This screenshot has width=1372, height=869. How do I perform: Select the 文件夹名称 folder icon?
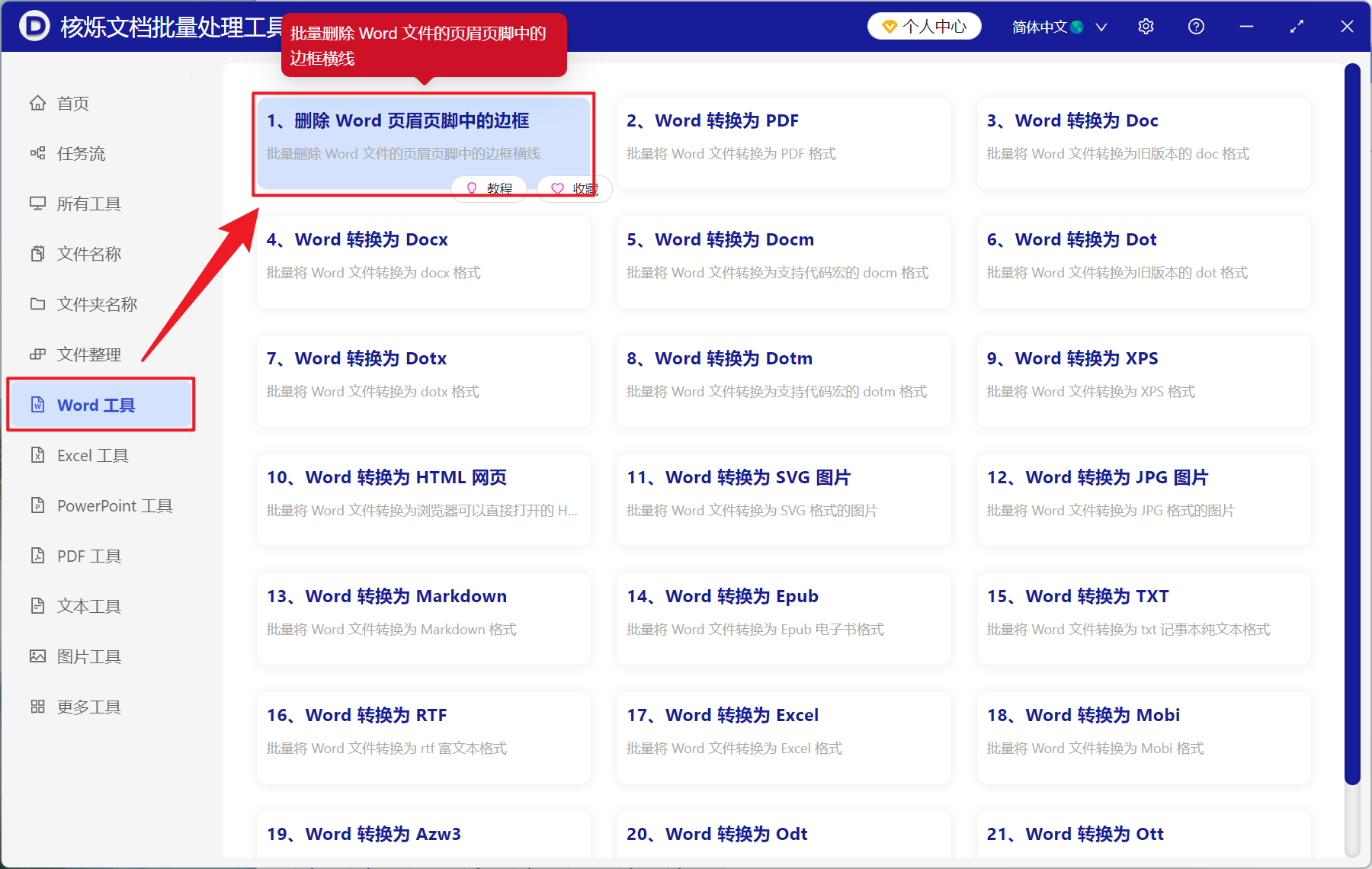tap(38, 303)
